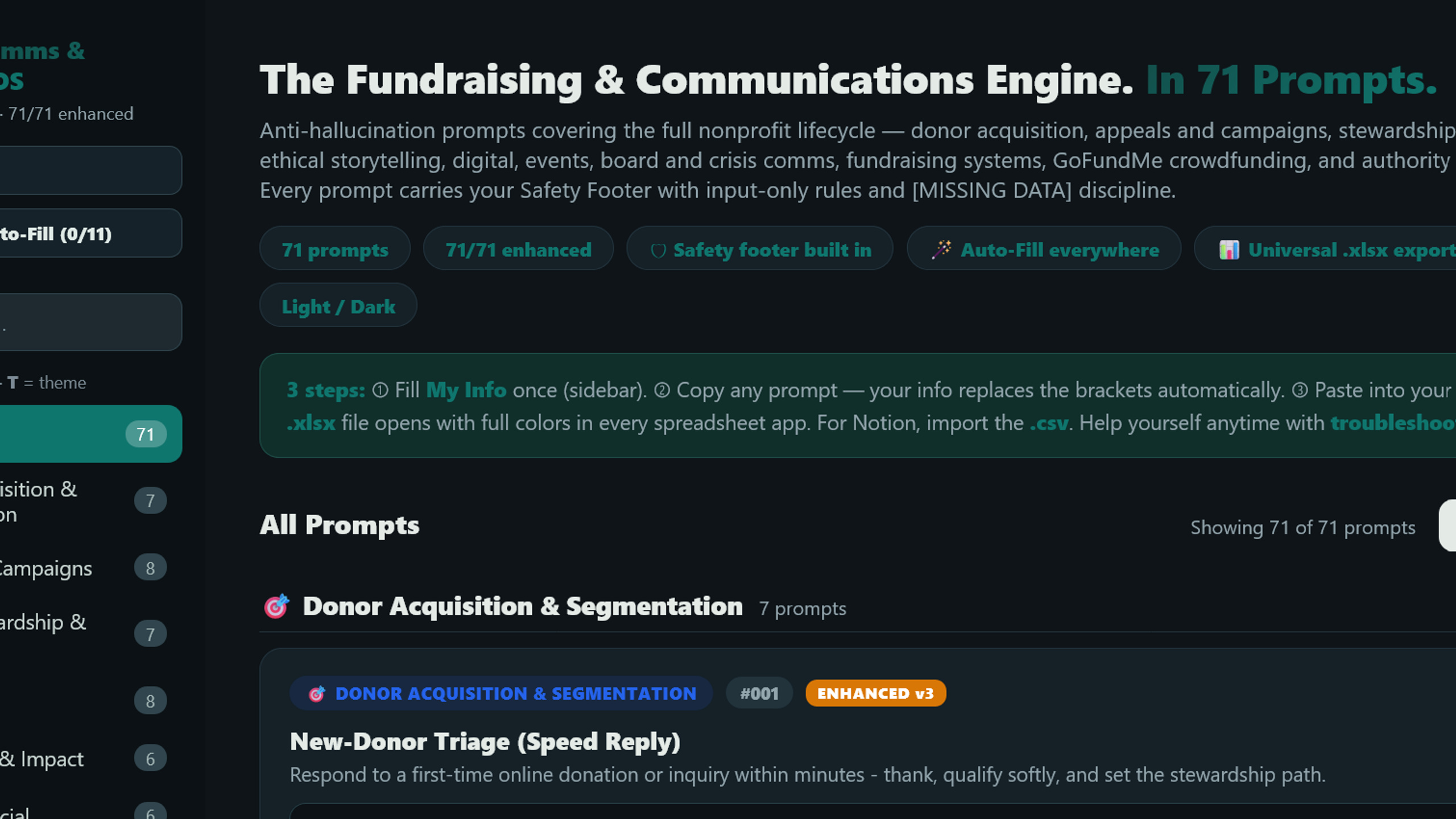Click target icon inside blue category tag
This screenshot has height=819, width=1456.
point(317,693)
